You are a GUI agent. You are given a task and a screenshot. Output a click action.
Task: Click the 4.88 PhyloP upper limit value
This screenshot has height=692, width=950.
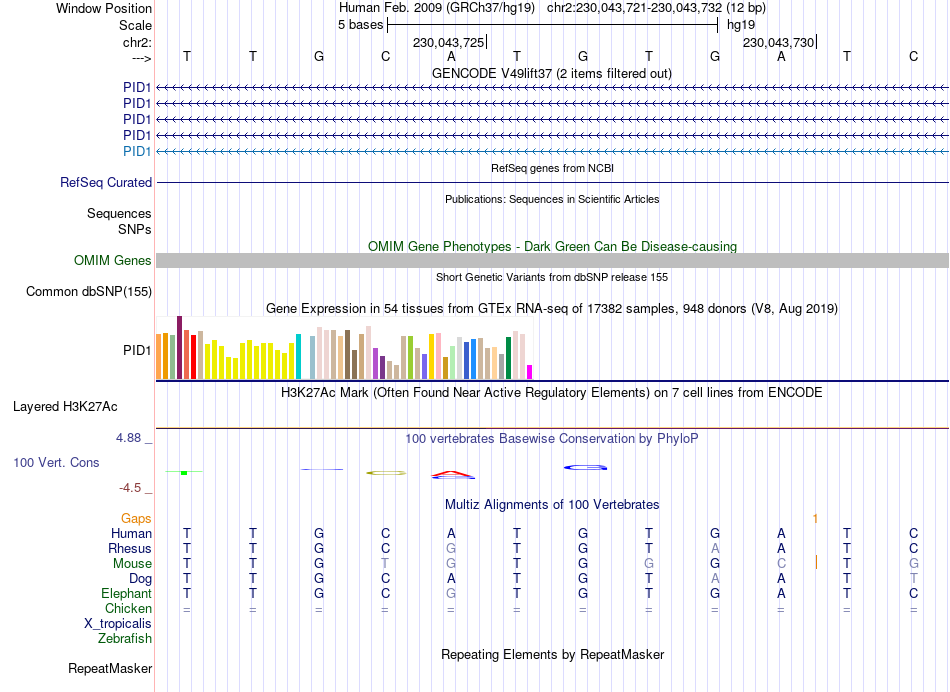tap(128, 437)
